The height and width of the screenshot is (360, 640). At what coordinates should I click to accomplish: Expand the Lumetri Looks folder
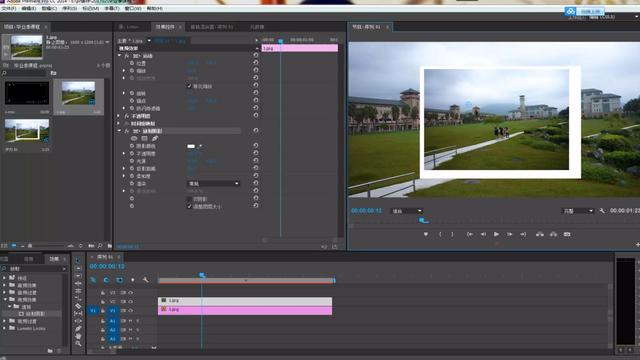pyautogui.click(x=4, y=328)
